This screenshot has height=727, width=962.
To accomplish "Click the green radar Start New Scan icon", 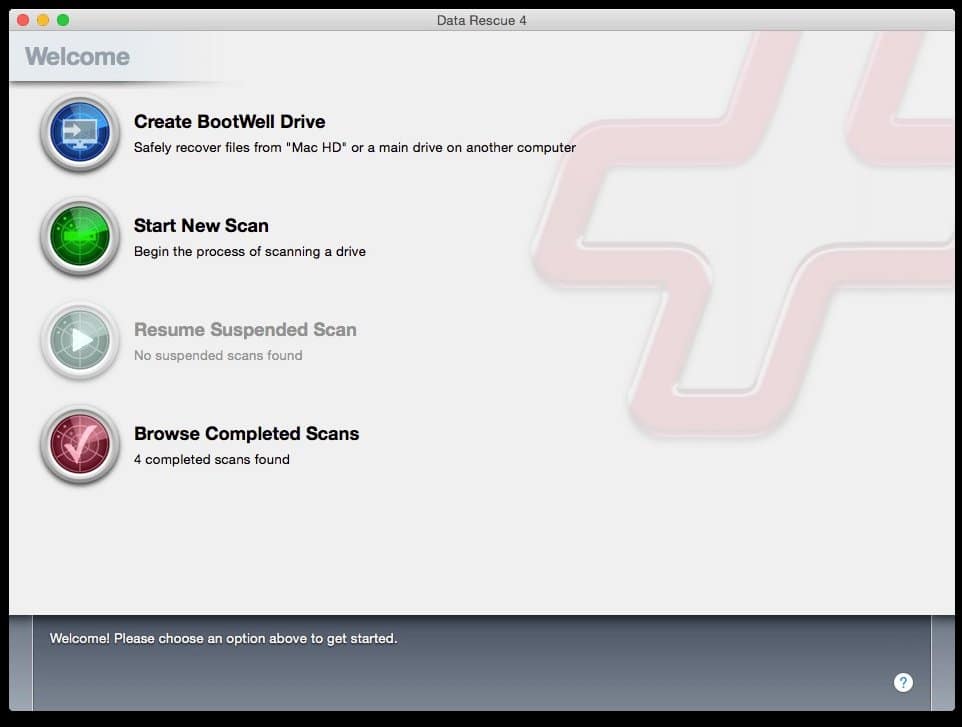I will click(x=80, y=237).
